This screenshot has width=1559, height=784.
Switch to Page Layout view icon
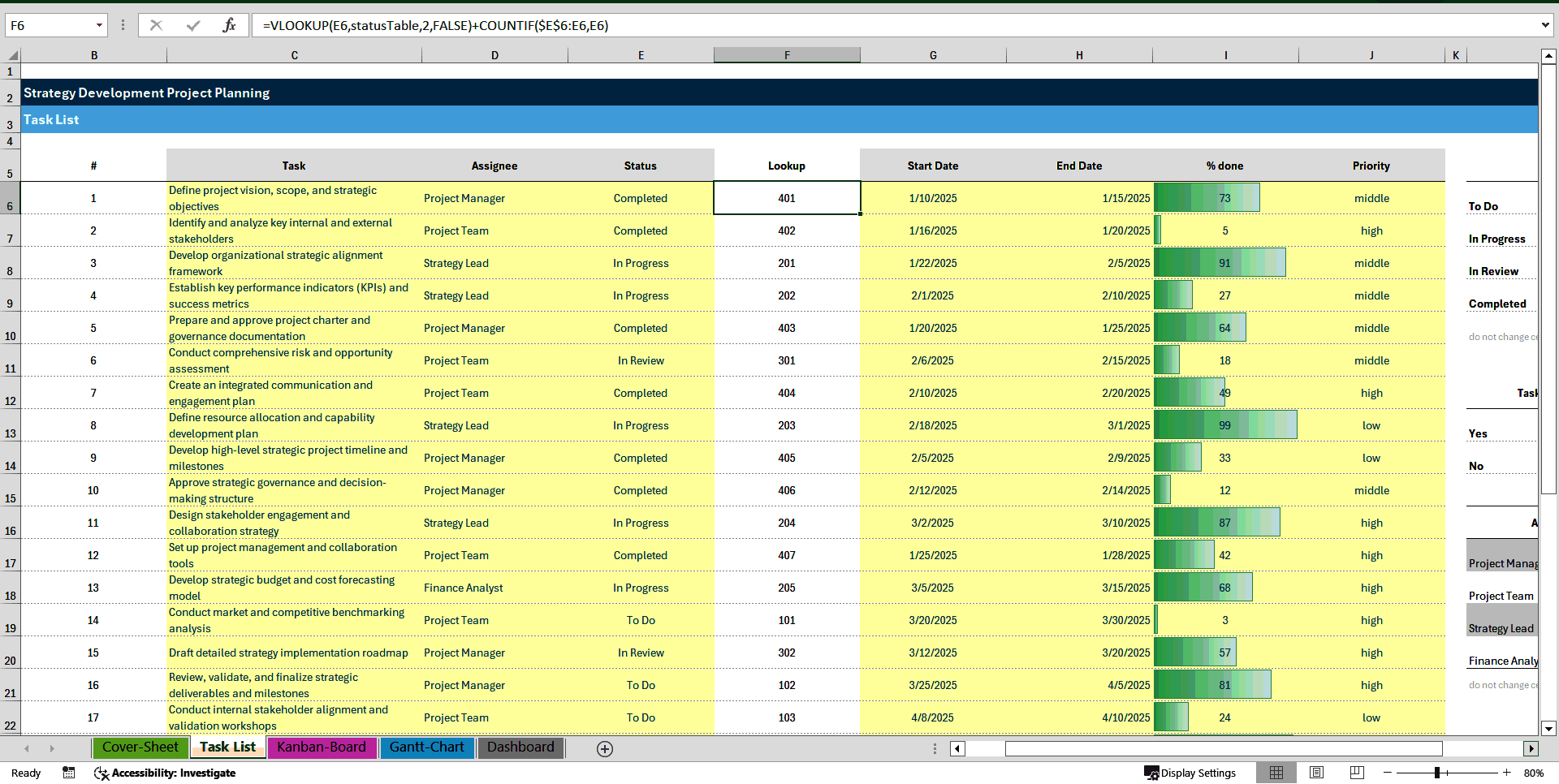point(1316,773)
